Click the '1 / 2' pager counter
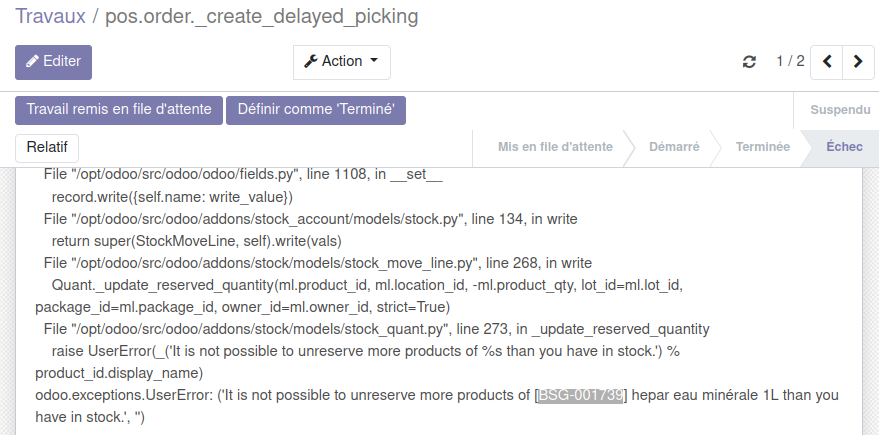Viewport: 879px width, 435px height. pos(790,62)
